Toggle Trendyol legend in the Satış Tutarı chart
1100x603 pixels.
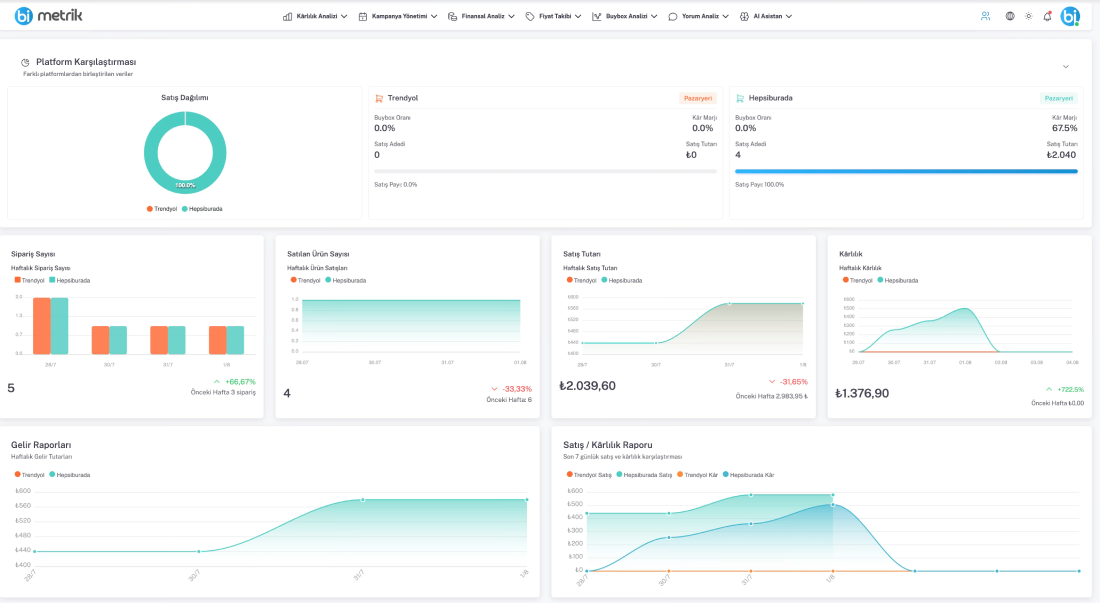582,280
